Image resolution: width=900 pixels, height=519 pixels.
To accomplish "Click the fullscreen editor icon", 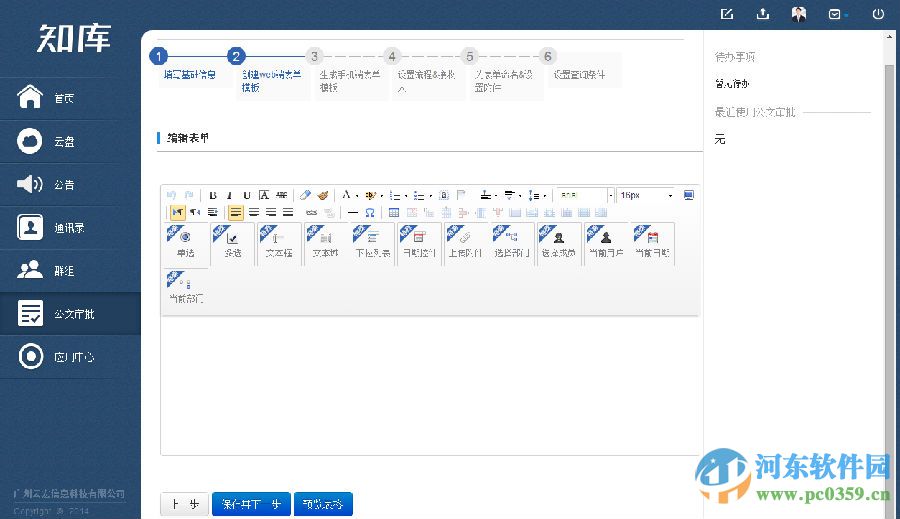I will coord(689,195).
